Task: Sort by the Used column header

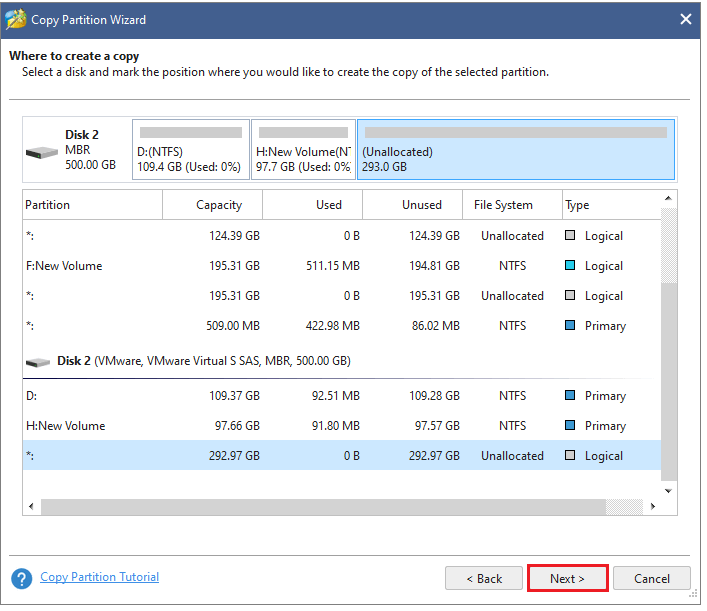Action: click(x=312, y=205)
